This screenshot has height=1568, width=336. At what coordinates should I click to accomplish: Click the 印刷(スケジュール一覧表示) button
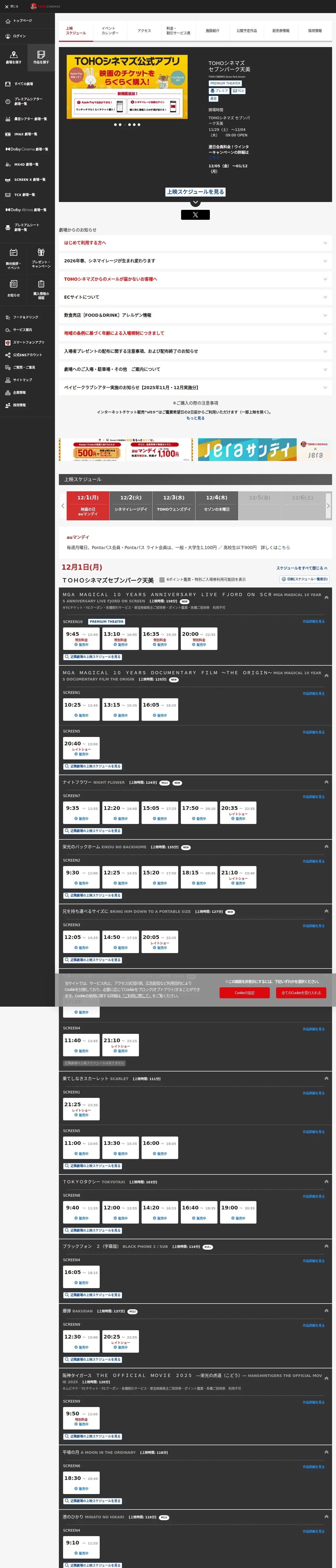pos(304,579)
